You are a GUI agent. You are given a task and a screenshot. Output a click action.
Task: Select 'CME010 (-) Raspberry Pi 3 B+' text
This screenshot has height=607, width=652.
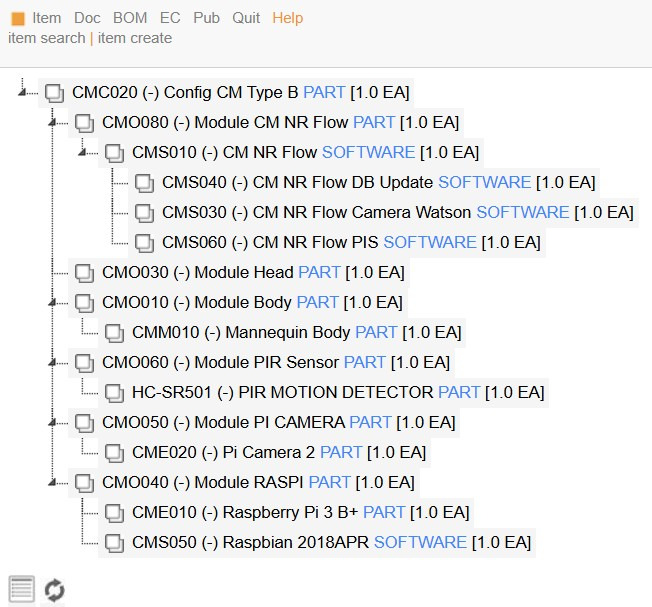click(x=245, y=512)
